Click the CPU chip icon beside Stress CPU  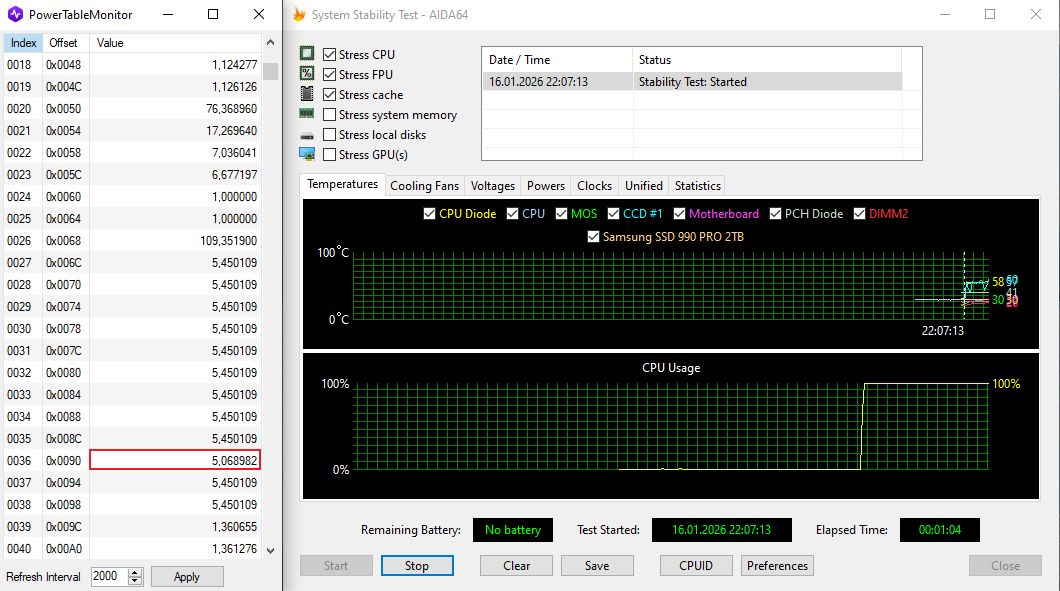coord(307,53)
